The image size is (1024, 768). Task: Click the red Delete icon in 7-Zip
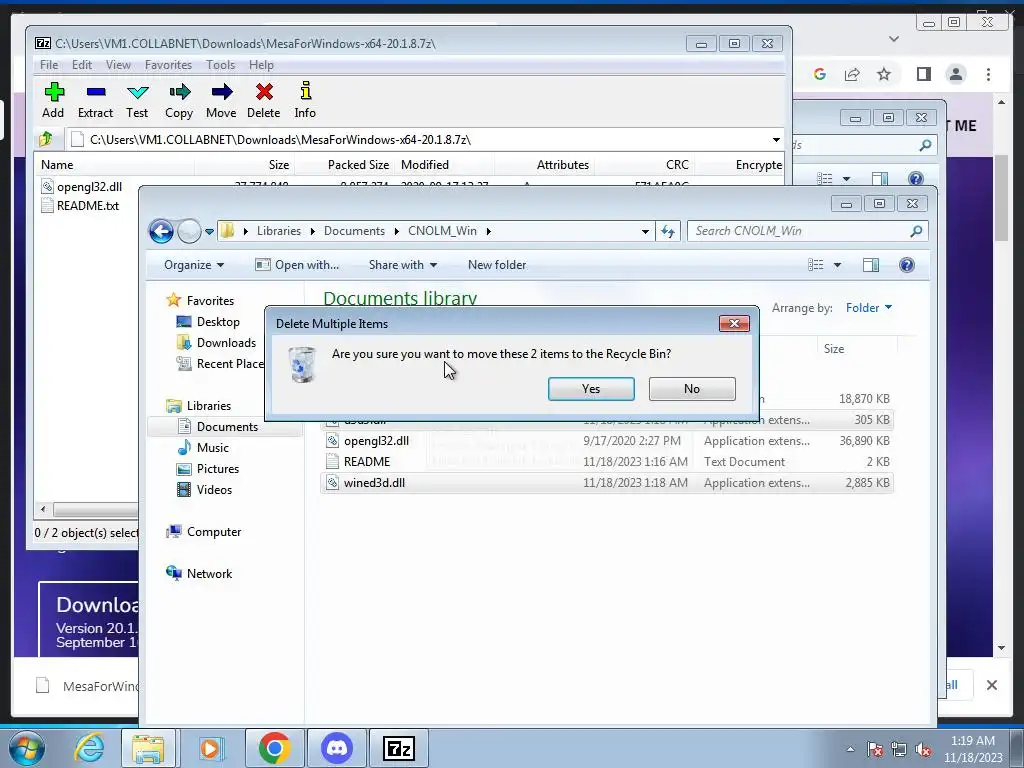(x=264, y=100)
